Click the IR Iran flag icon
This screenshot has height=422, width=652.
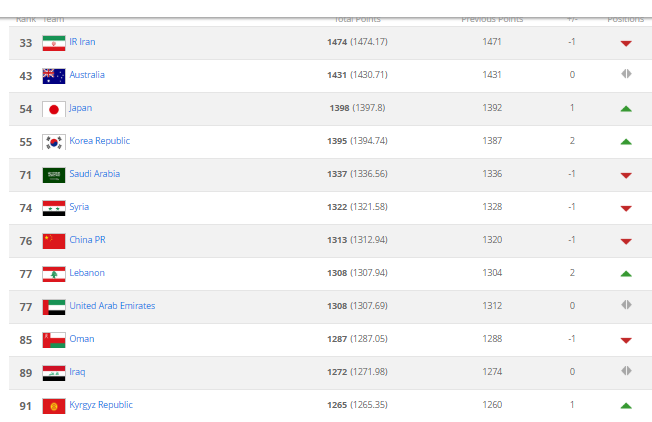pyautogui.click(x=53, y=42)
